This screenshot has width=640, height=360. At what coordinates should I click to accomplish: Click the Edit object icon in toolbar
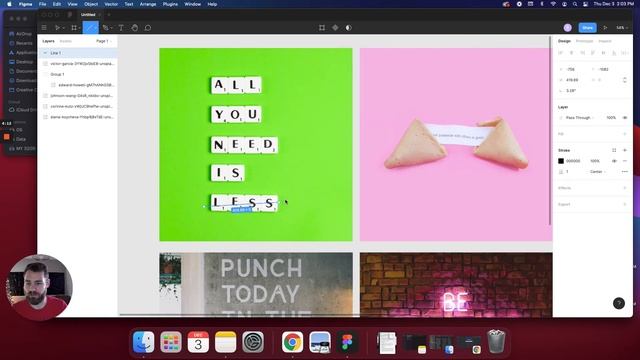322,28
